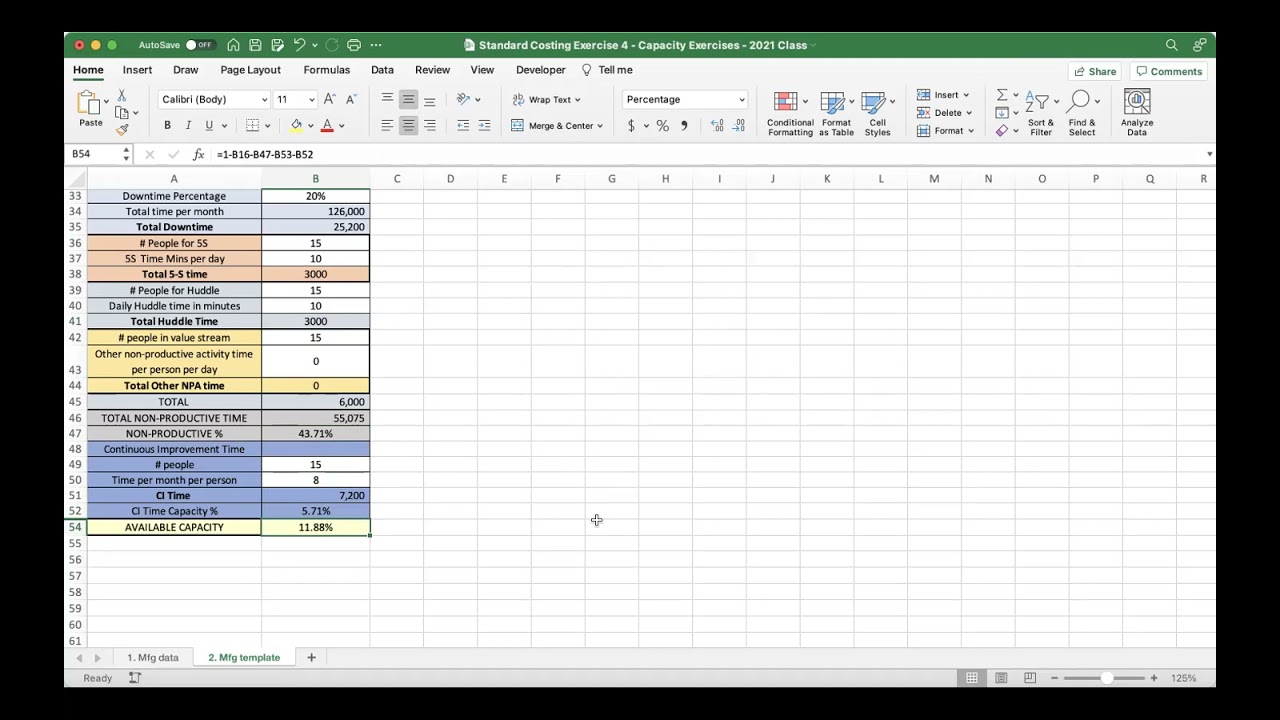This screenshot has height=720, width=1280.
Task: Open Analyze Data pane
Action: pos(1137,112)
